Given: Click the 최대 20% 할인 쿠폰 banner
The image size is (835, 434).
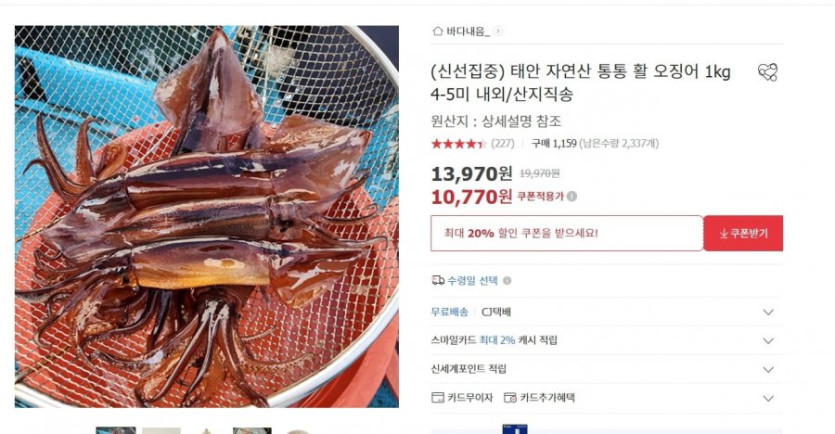Looking at the screenshot, I should point(567,233).
